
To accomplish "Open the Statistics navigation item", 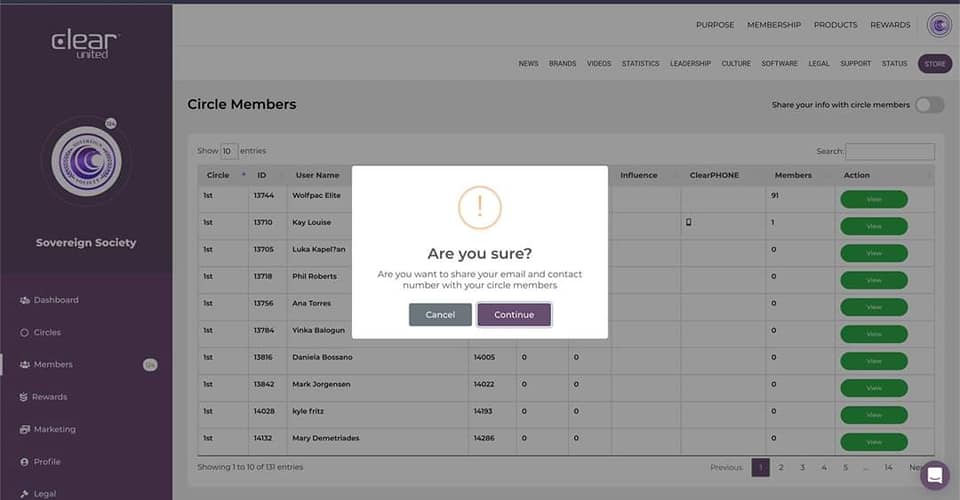I will click(640, 64).
